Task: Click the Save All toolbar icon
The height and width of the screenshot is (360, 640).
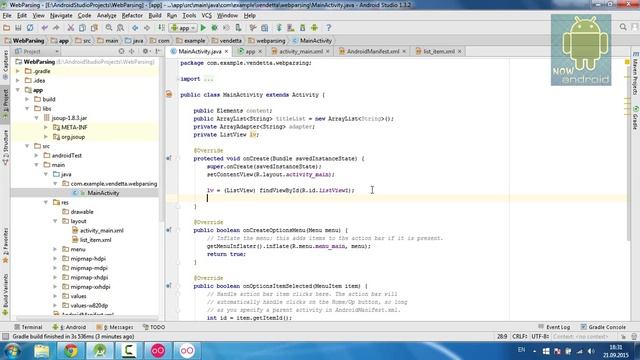Action: [18, 28]
